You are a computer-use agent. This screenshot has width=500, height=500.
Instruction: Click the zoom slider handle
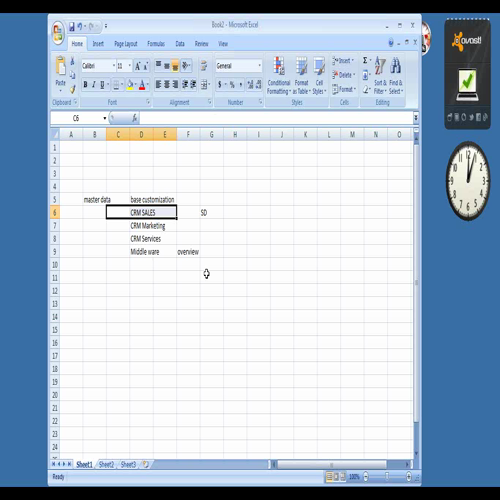(x=387, y=477)
